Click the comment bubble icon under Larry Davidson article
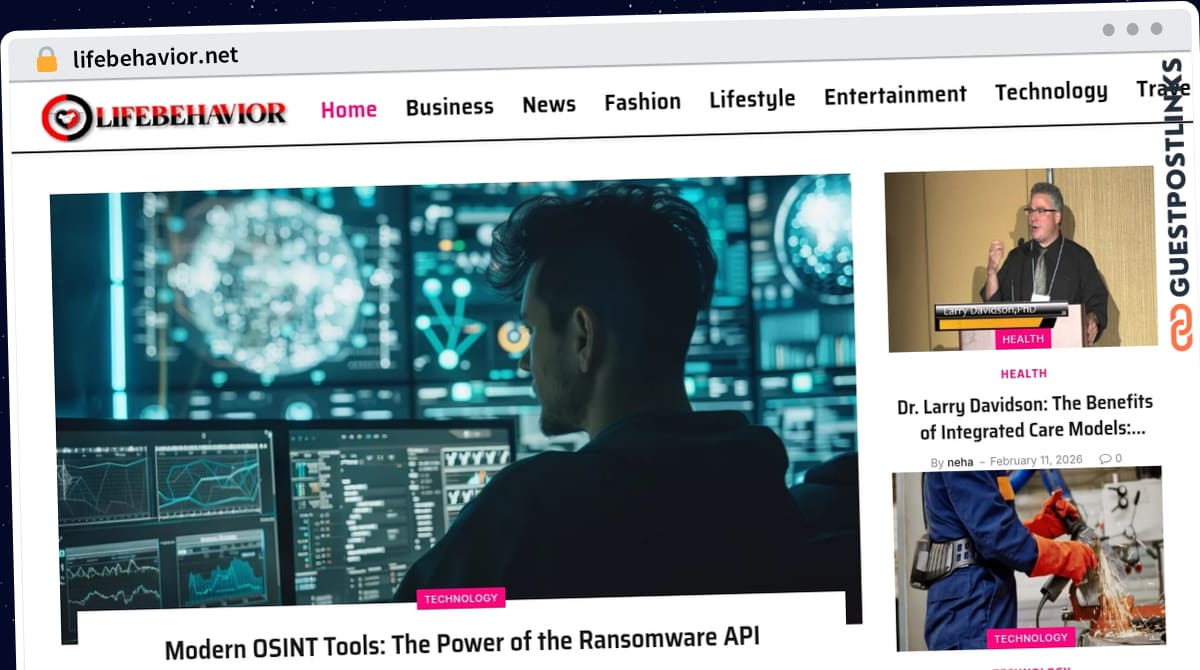The width and height of the screenshot is (1200, 670). (1105, 459)
